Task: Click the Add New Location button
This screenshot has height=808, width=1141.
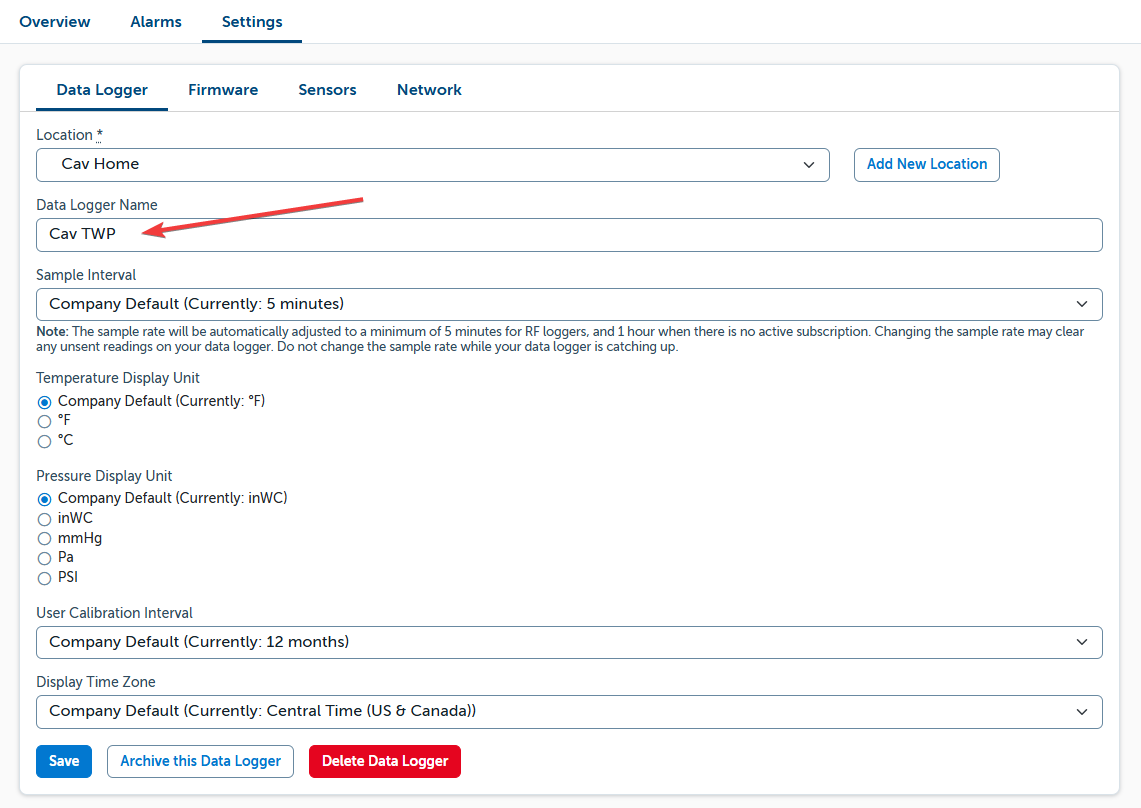Action: [x=926, y=164]
